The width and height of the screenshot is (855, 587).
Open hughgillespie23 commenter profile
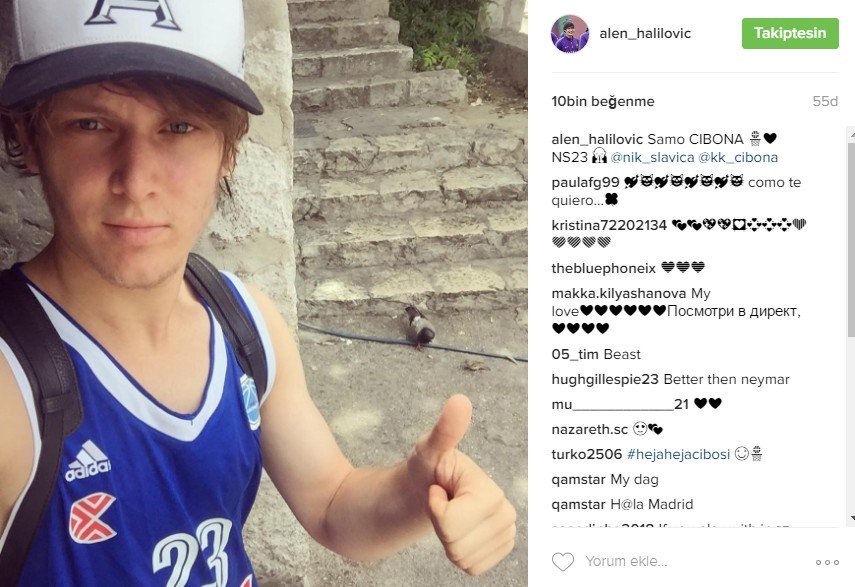[x=605, y=379]
